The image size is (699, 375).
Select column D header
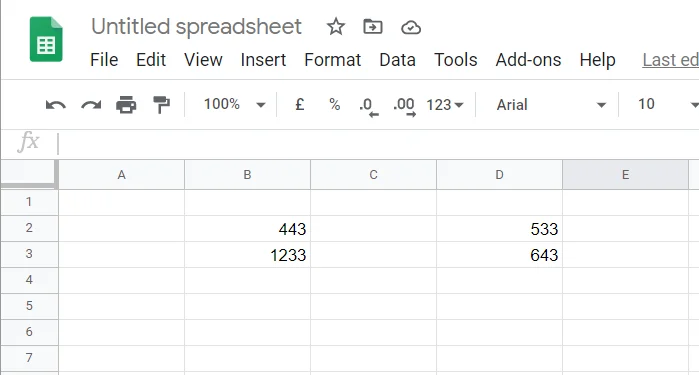click(x=499, y=175)
